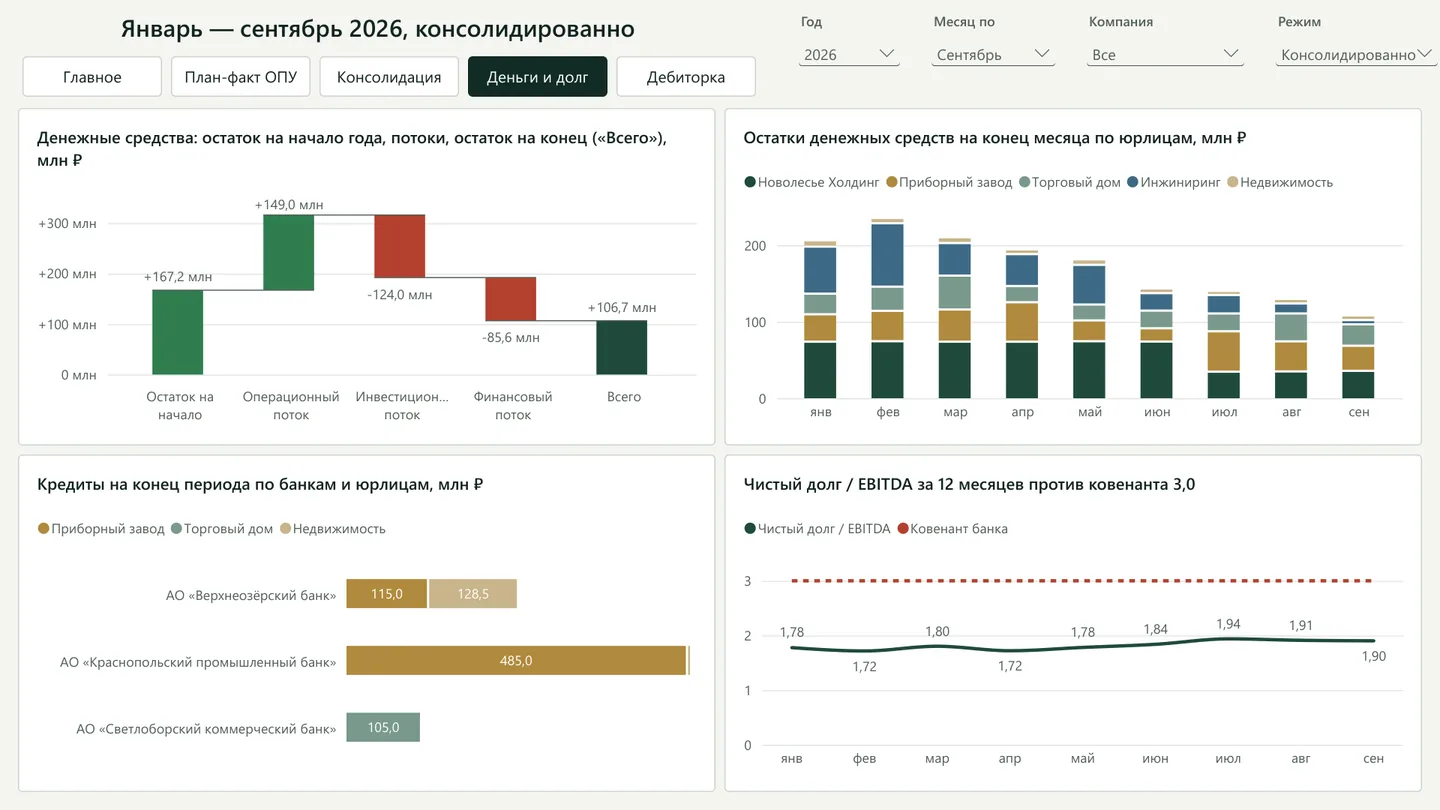Viewport: 1440px width, 810px height.
Task: Open the Год dropdown showing 2026
Action: 849,54
